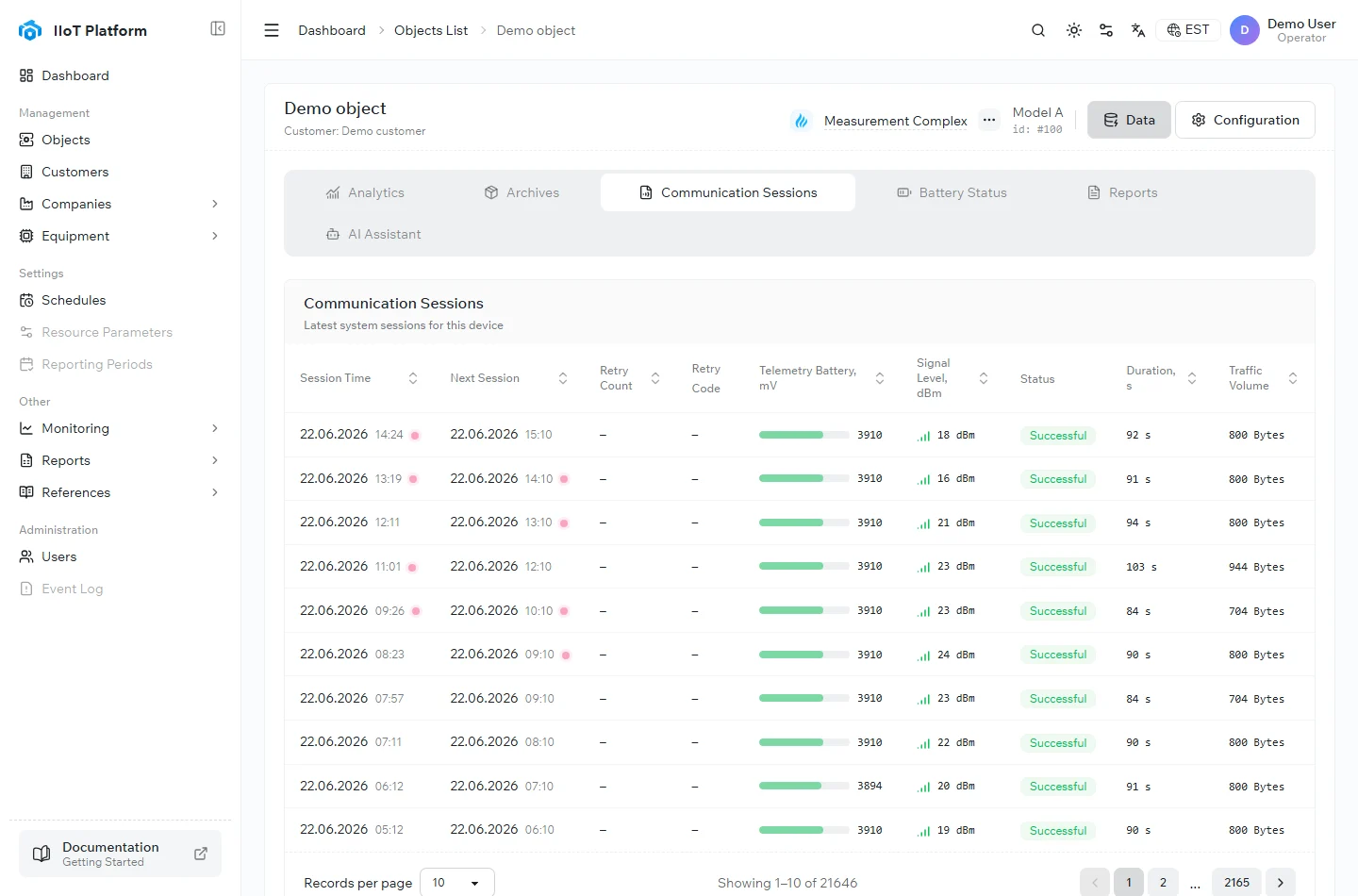Viewport: 1358px width, 896px height.
Task: Open the Demo User avatar
Action: point(1245,30)
